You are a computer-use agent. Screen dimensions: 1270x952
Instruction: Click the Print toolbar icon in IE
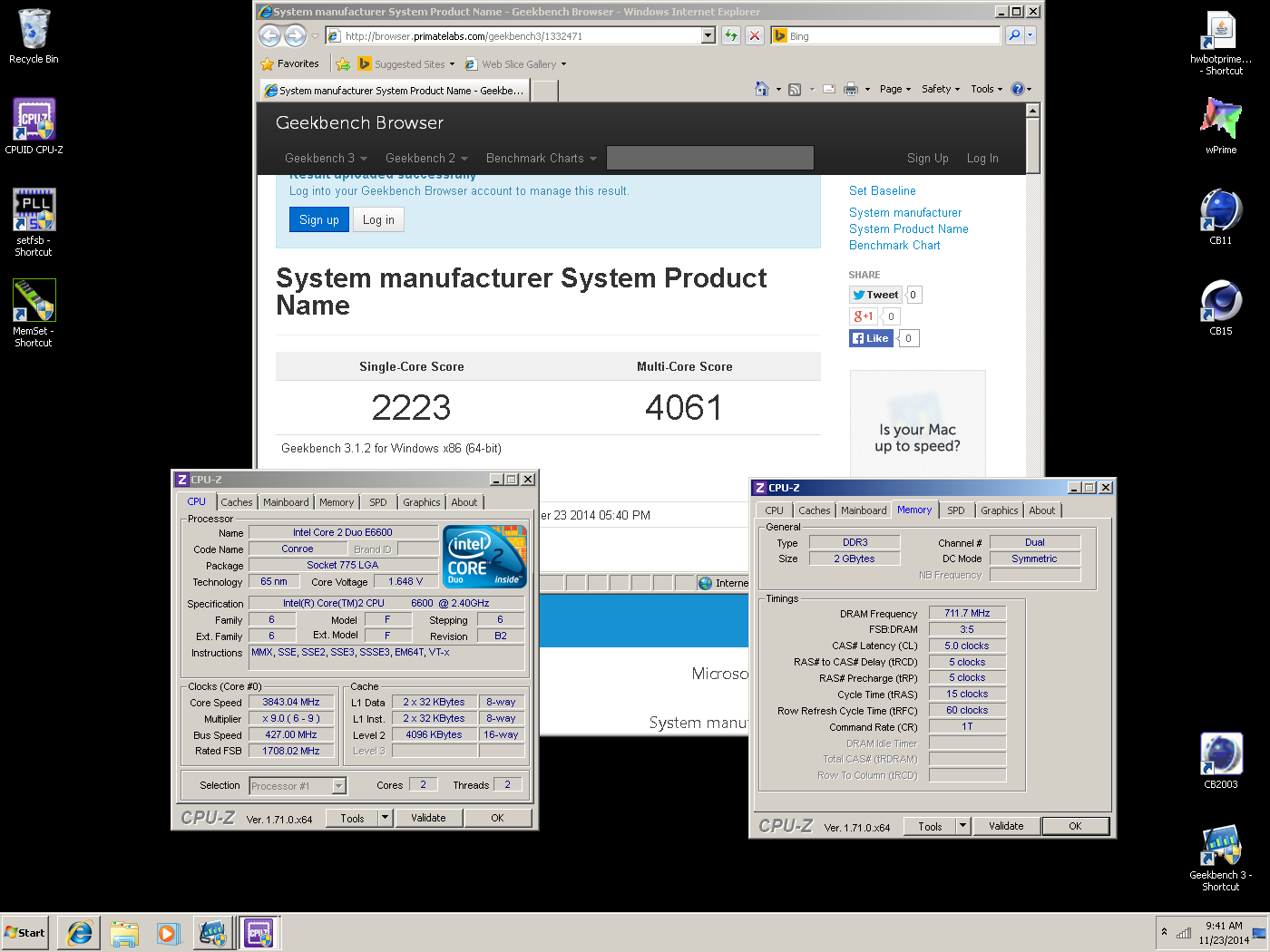tap(851, 89)
